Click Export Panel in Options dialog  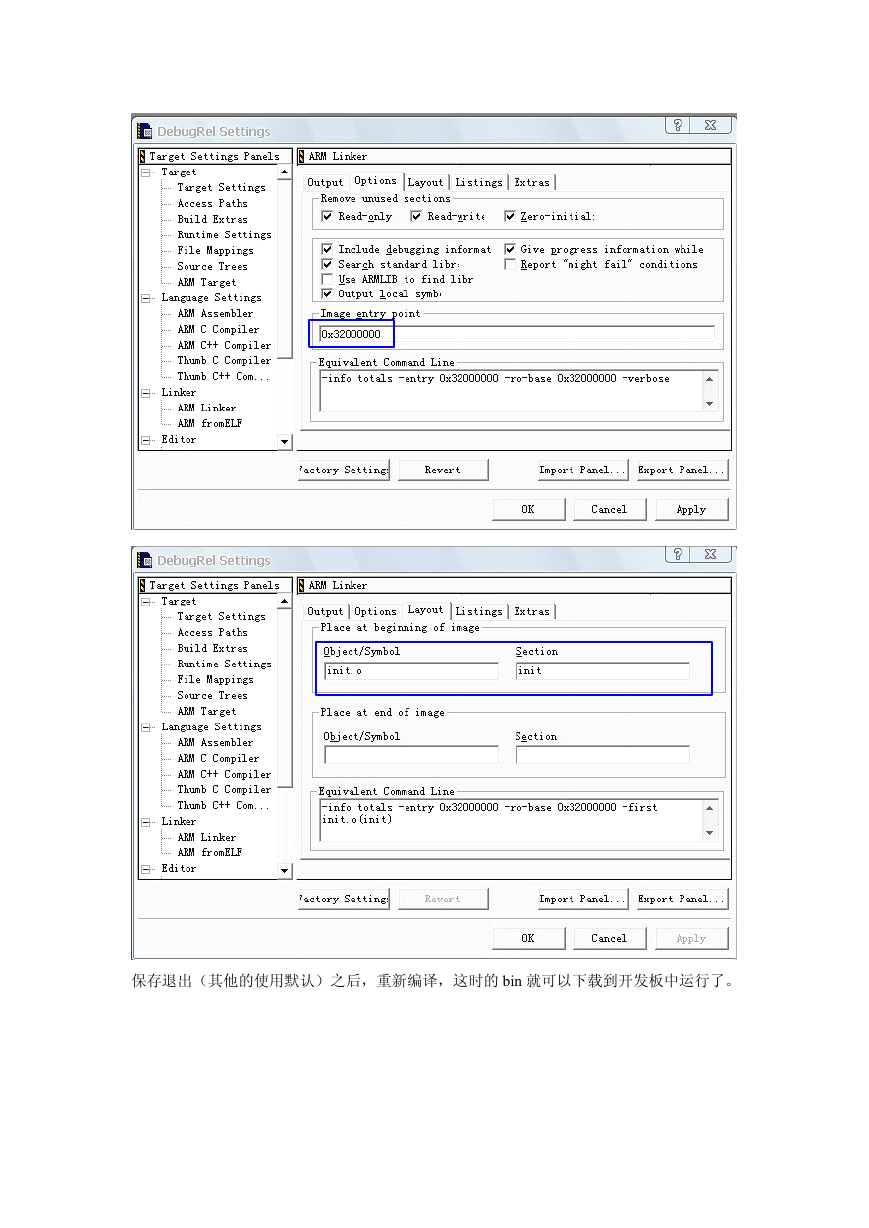pyautogui.click(x=683, y=470)
